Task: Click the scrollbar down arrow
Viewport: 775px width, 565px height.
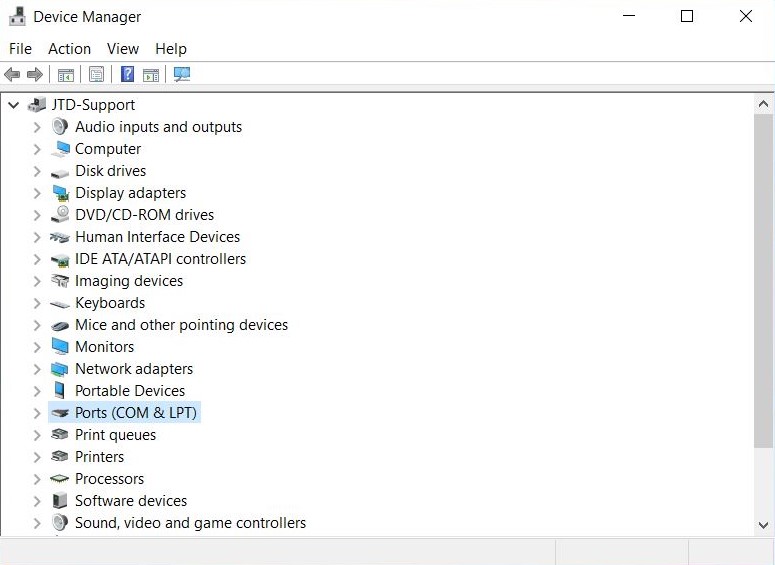Action: (763, 525)
